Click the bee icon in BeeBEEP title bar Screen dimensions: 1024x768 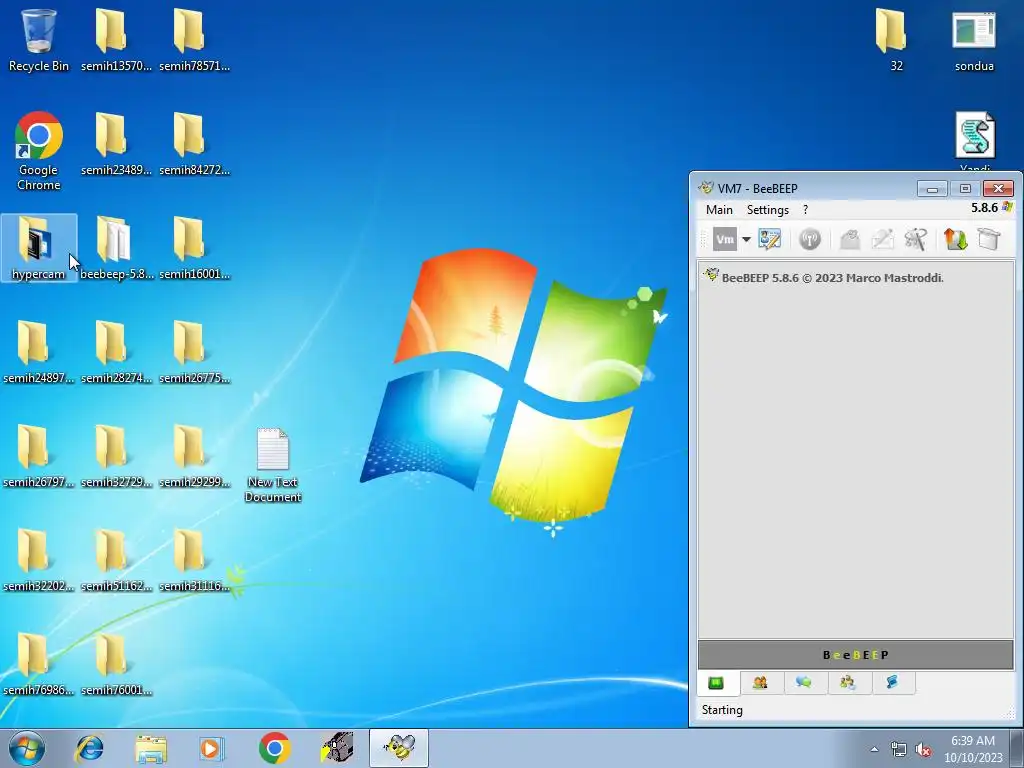pyautogui.click(x=705, y=188)
